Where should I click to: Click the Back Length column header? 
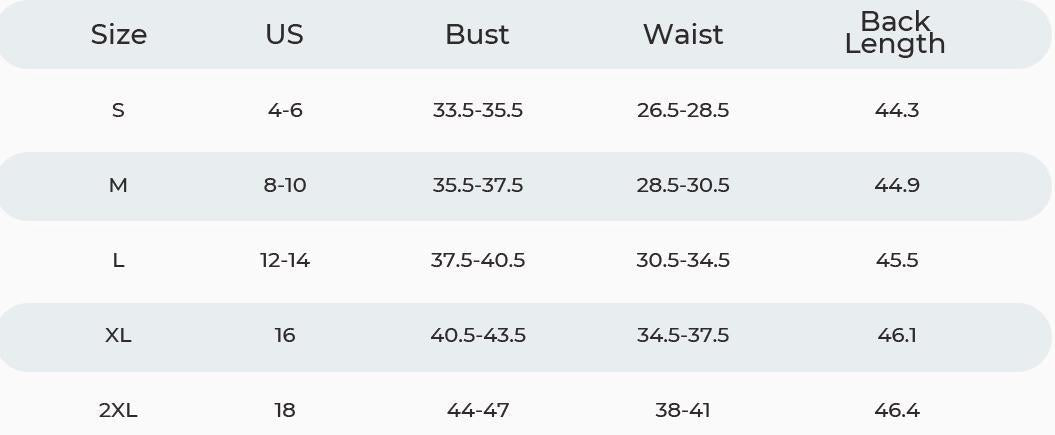point(895,32)
